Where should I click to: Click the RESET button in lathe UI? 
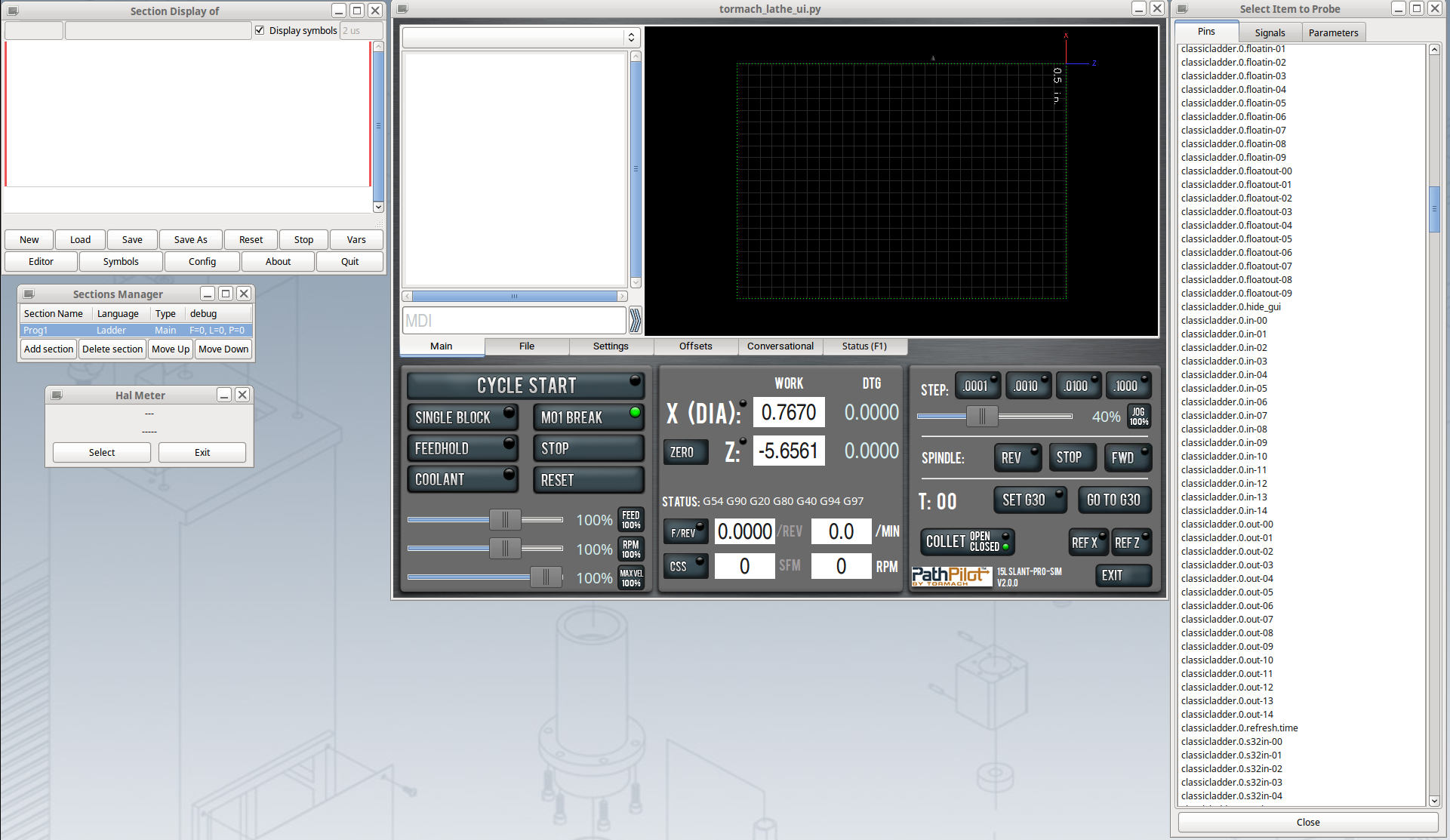coord(588,480)
